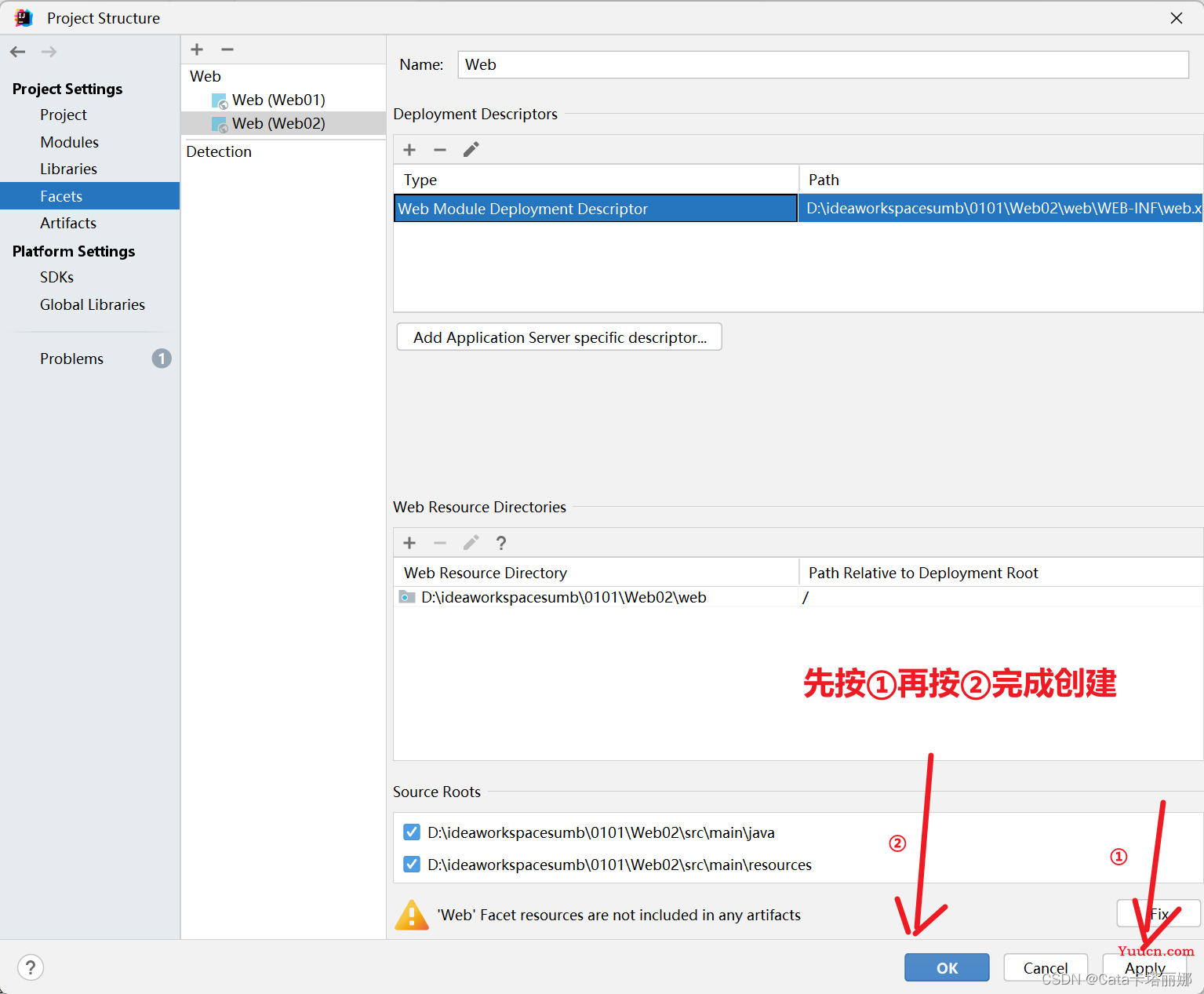The width and height of the screenshot is (1204, 994).
Task: Click the Web (Web02) facet icon
Action: (220, 124)
